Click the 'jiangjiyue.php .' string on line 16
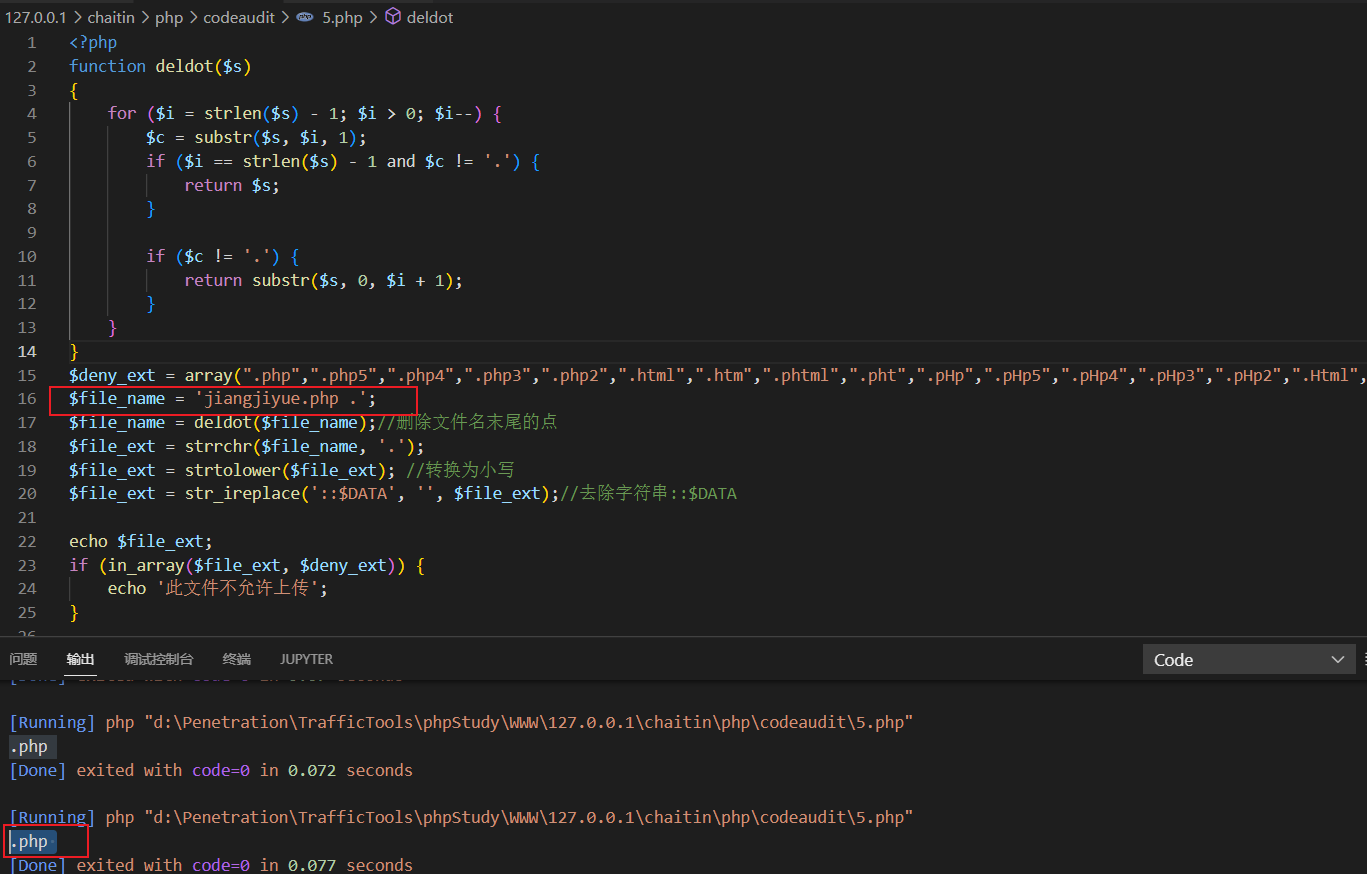The width and height of the screenshot is (1367, 874). (x=284, y=399)
